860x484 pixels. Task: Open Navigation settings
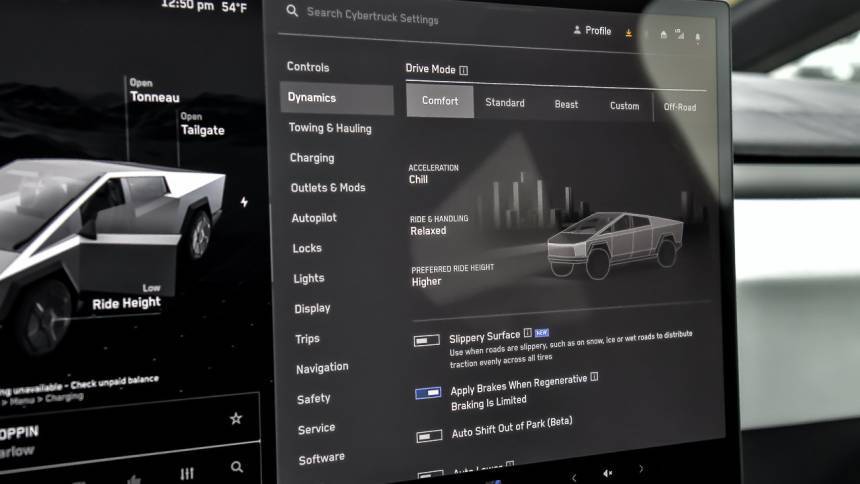coord(322,368)
